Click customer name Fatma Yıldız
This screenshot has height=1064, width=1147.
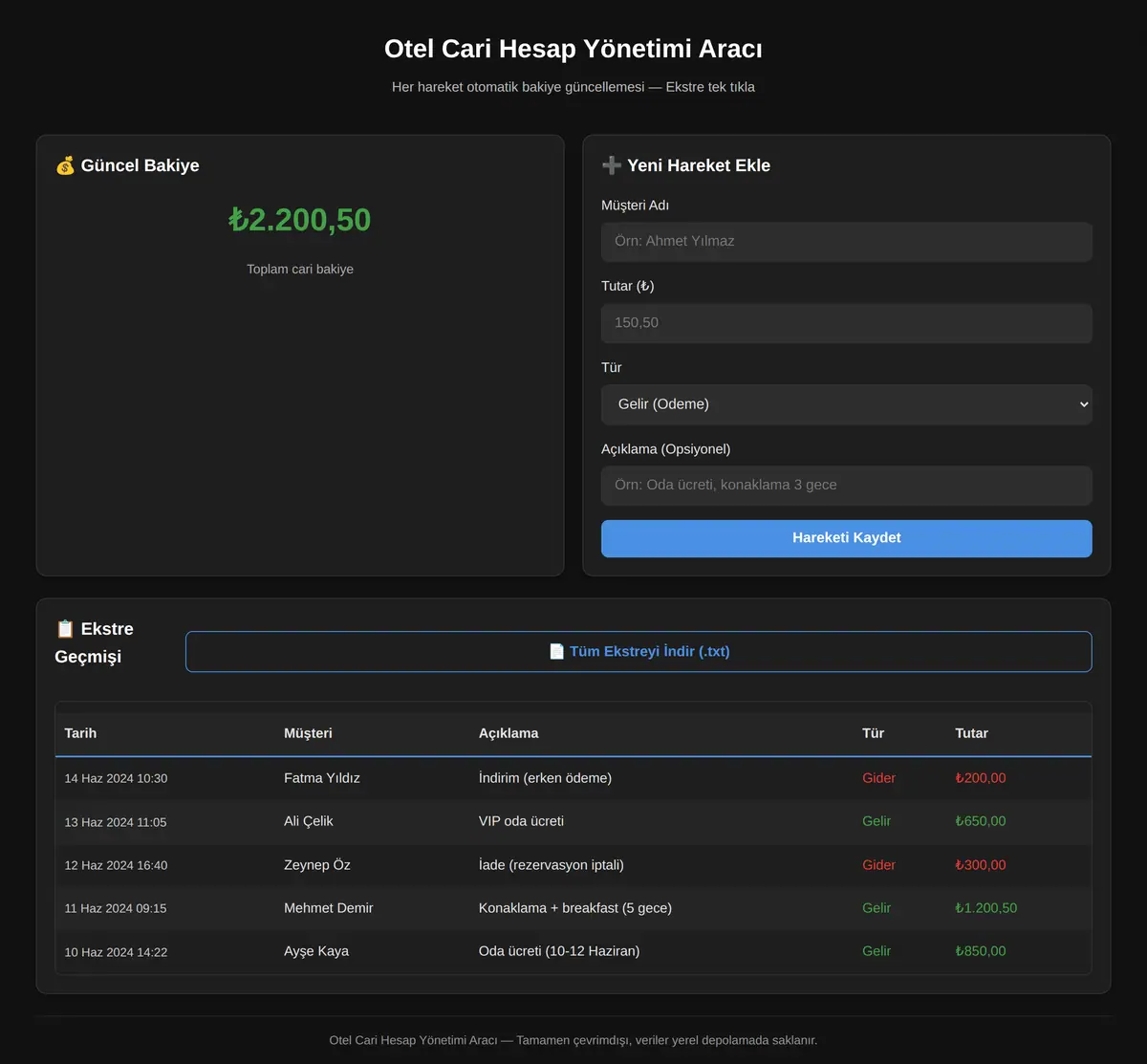(x=322, y=778)
